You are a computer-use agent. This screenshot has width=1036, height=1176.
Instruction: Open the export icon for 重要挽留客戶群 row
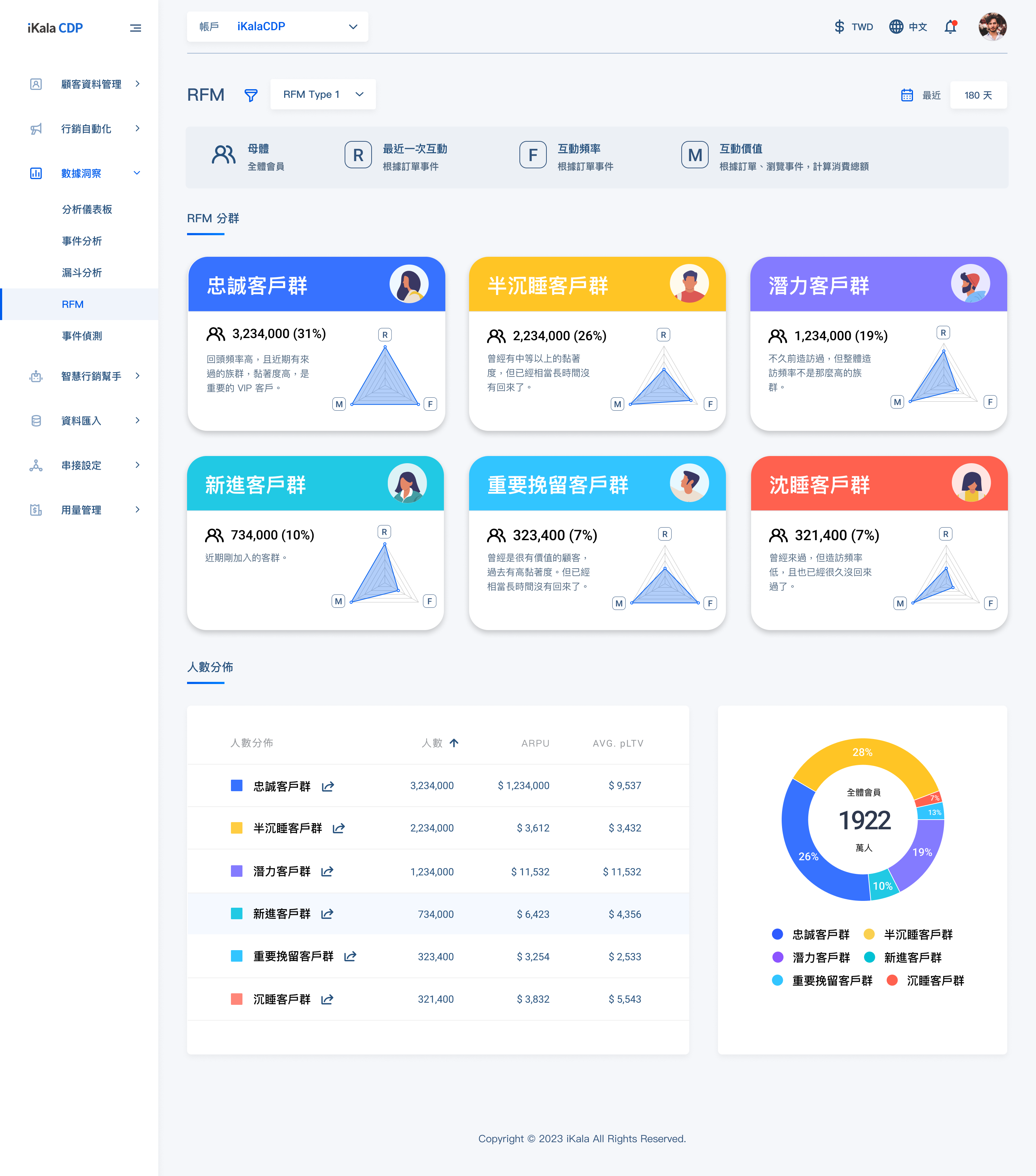tap(350, 956)
